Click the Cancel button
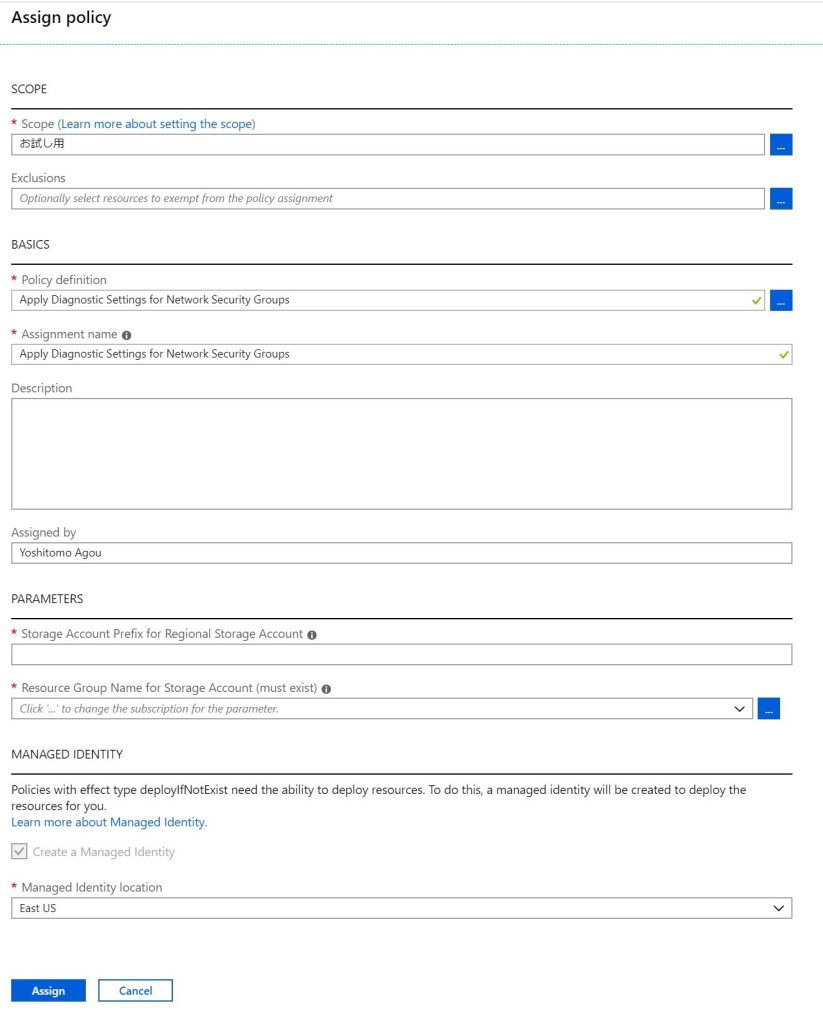This screenshot has width=823, height=1024. pyautogui.click(x=135, y=991)
